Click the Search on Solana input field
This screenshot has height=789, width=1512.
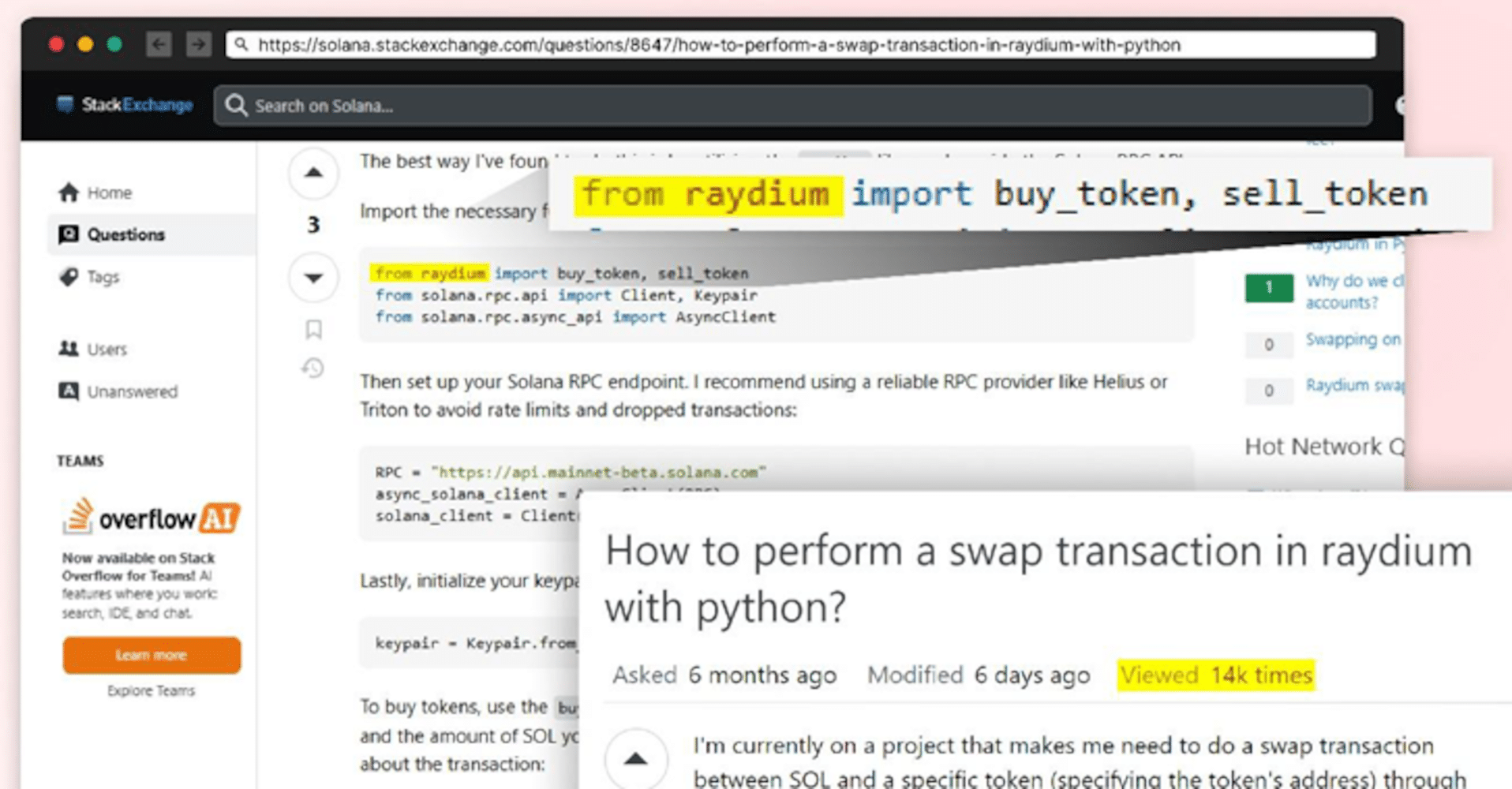point(552,105)
